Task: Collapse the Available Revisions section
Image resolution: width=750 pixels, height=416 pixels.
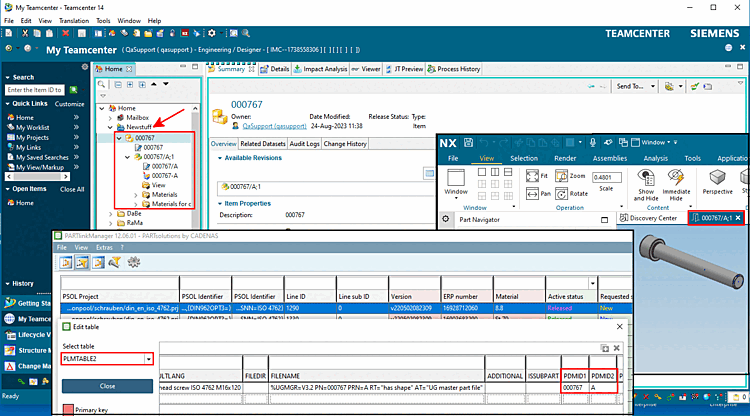Action: 220,158
